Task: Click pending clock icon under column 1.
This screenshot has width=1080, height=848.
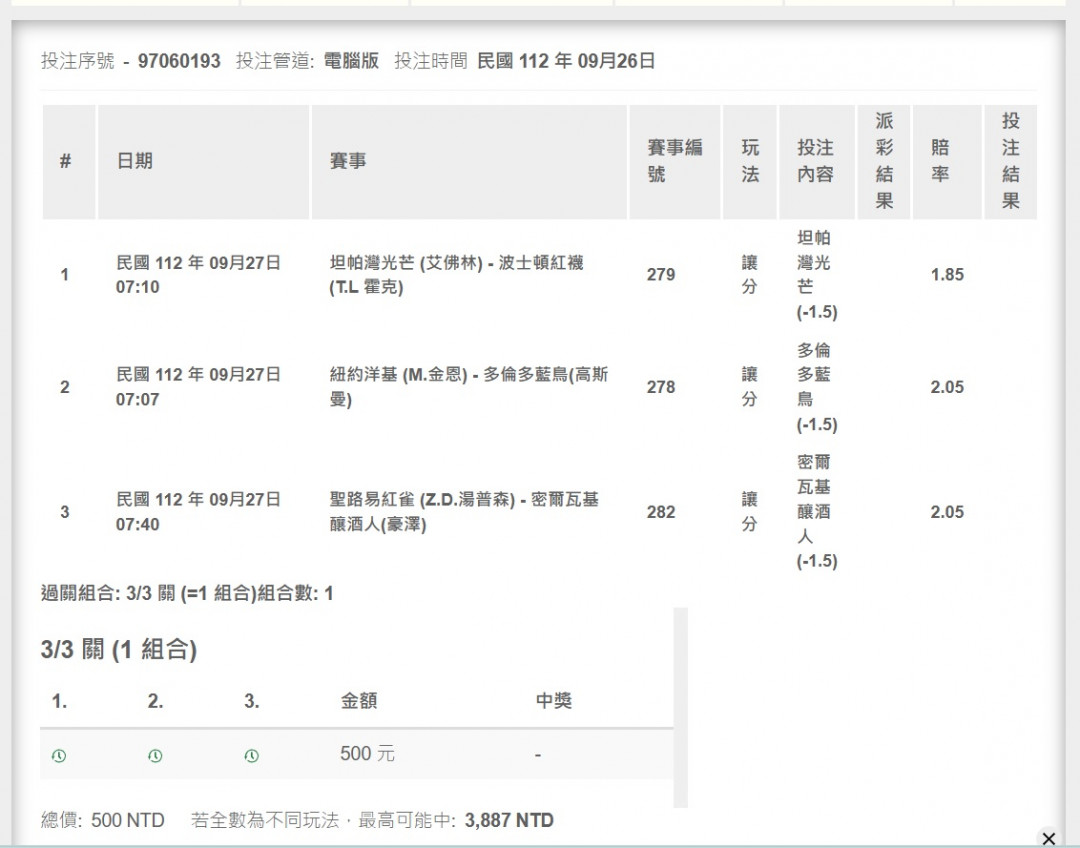Action: 59,756
